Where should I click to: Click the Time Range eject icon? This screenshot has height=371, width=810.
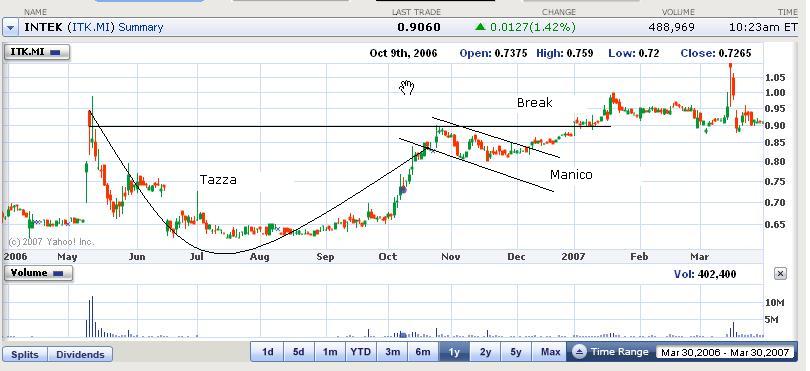579,352
